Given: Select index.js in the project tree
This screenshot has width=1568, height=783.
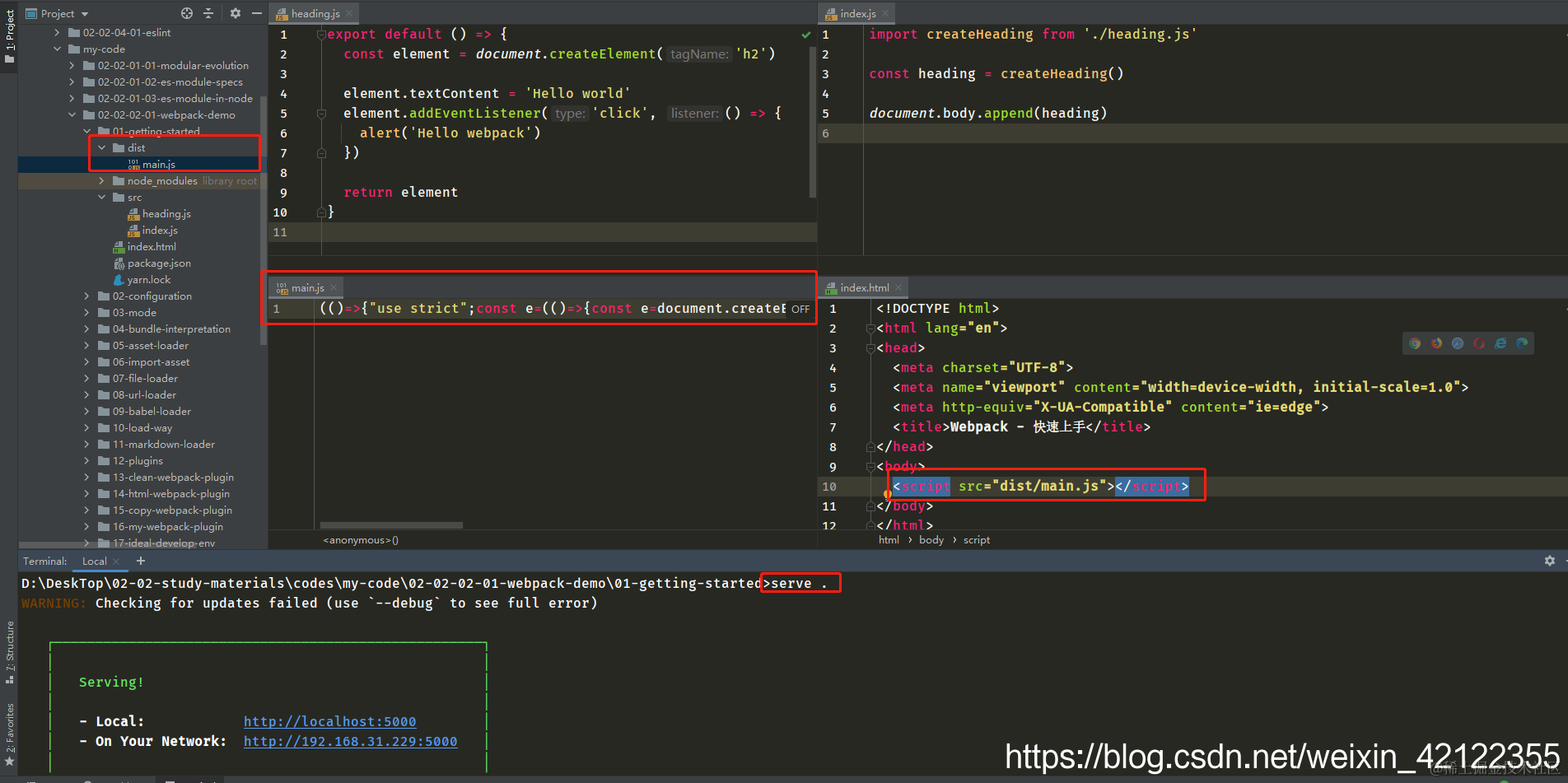Looking at the screenshot, I should point(160,231).
